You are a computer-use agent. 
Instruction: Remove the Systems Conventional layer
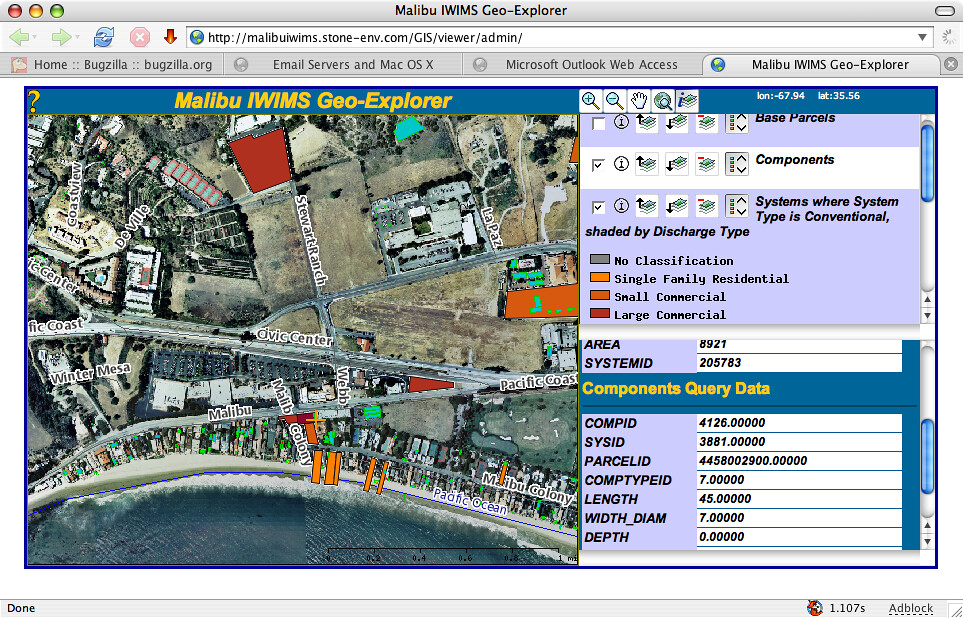pyautogui.click(x=706, y=206)
